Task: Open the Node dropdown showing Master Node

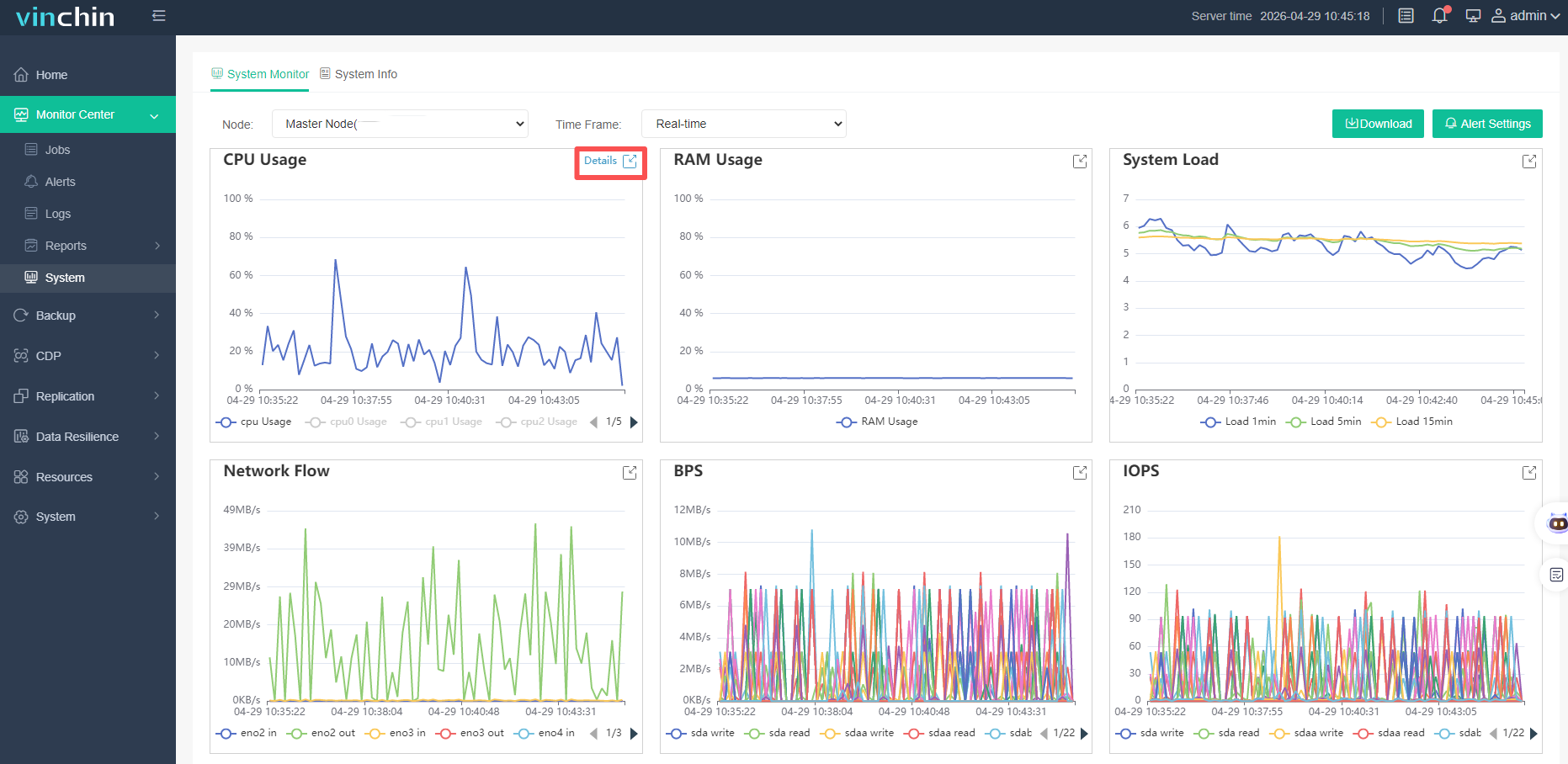Action: point(400,124)
